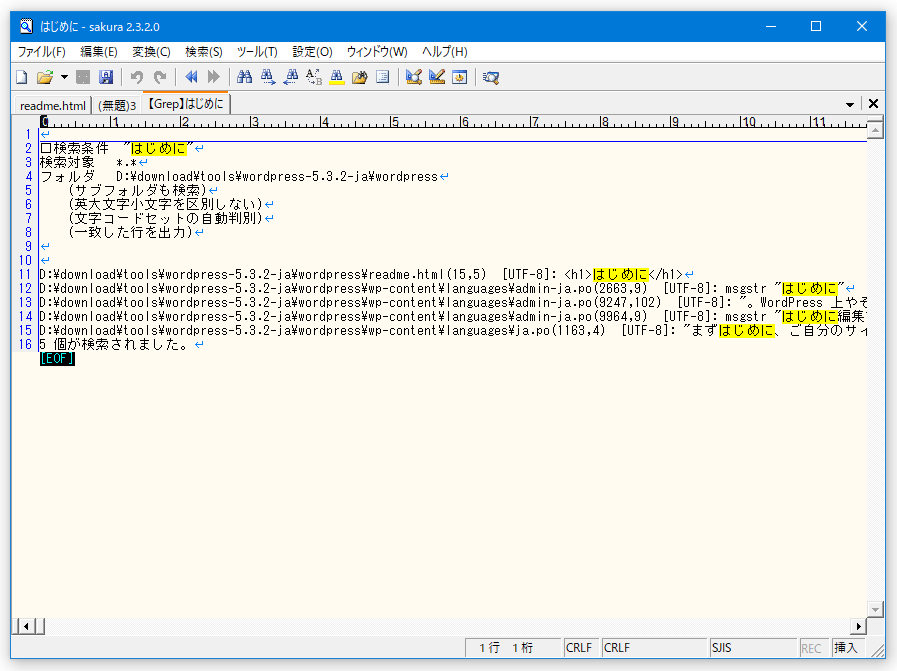Click the horizontal scrollbar right arrow
This screenshot has height=671, width=897.
(859, 627)
